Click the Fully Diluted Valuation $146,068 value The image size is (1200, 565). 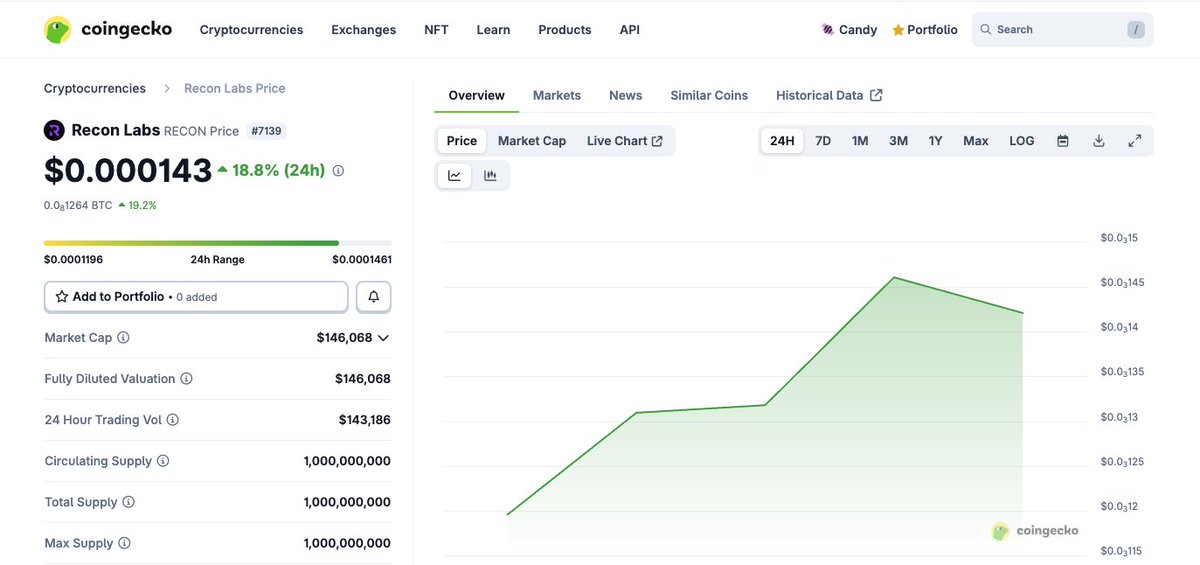click(363, 379)
